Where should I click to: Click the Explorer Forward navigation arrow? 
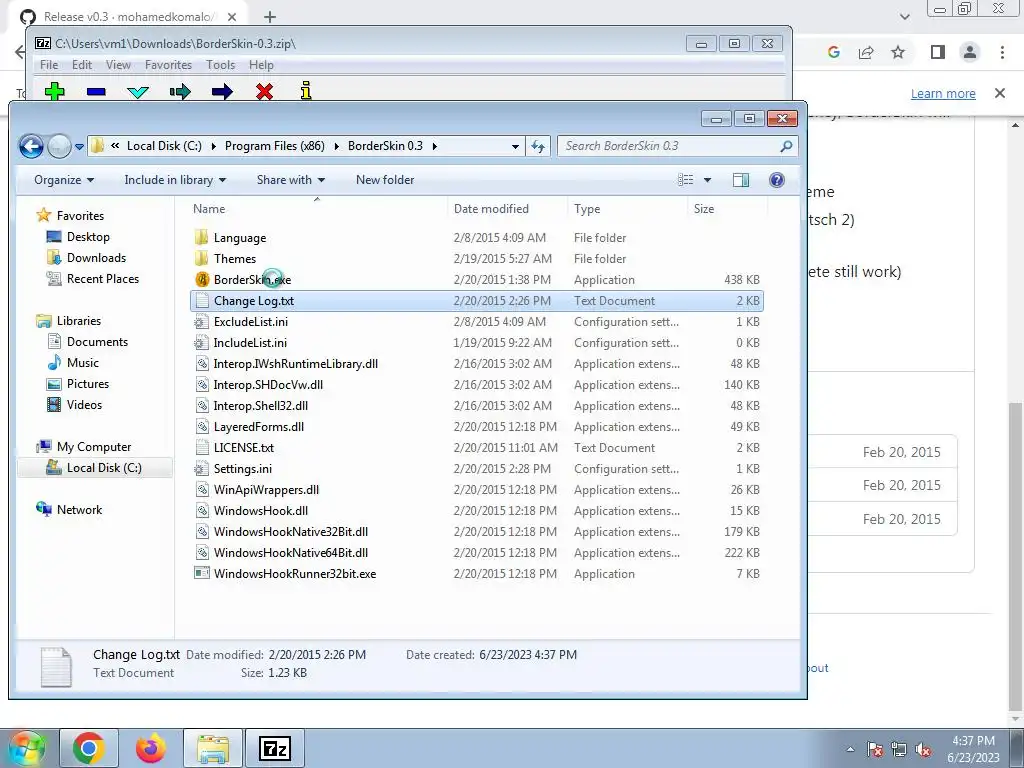(59, 146)
